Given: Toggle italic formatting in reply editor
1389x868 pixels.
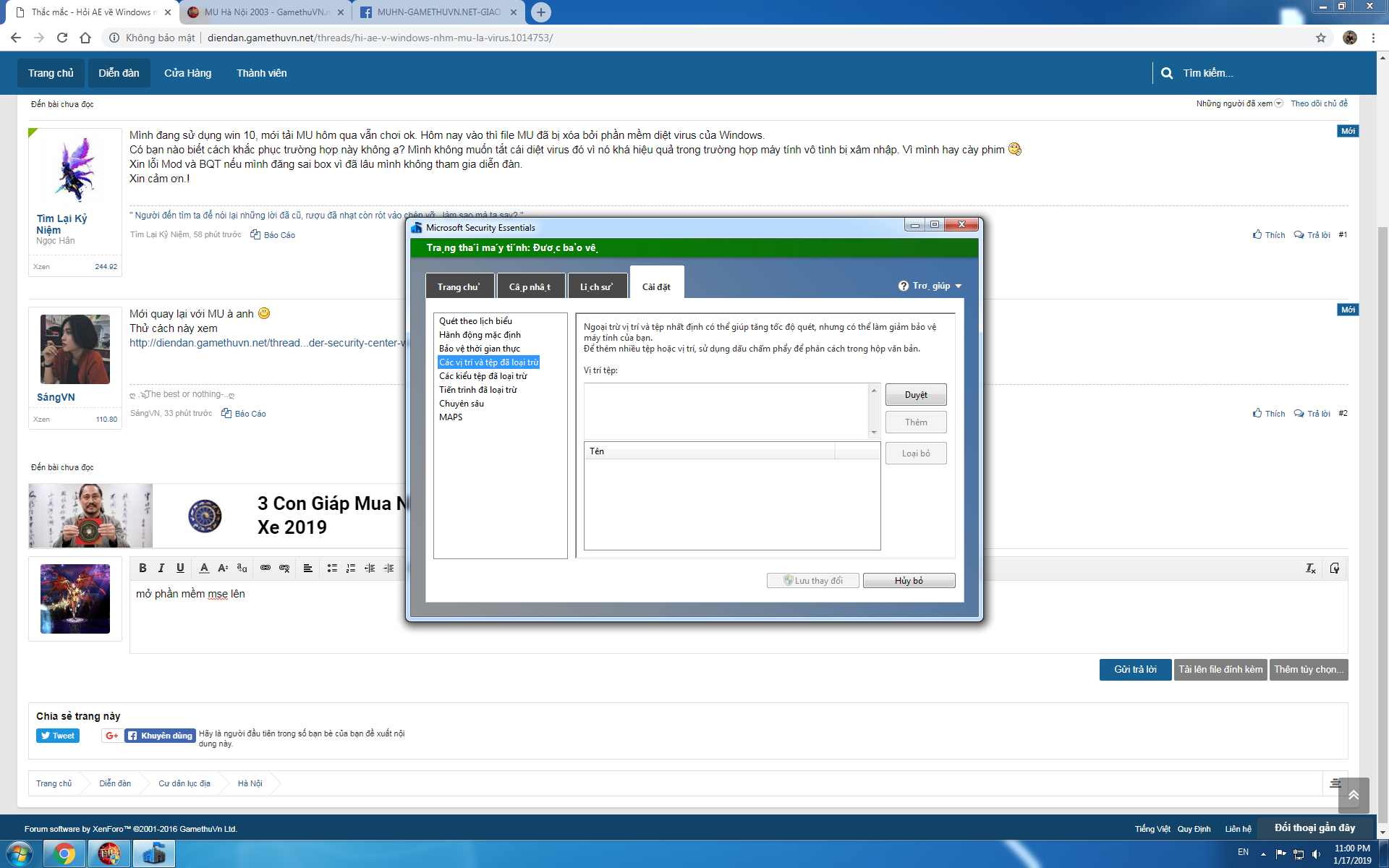Looking at the screenshot, I should point(161,569).
